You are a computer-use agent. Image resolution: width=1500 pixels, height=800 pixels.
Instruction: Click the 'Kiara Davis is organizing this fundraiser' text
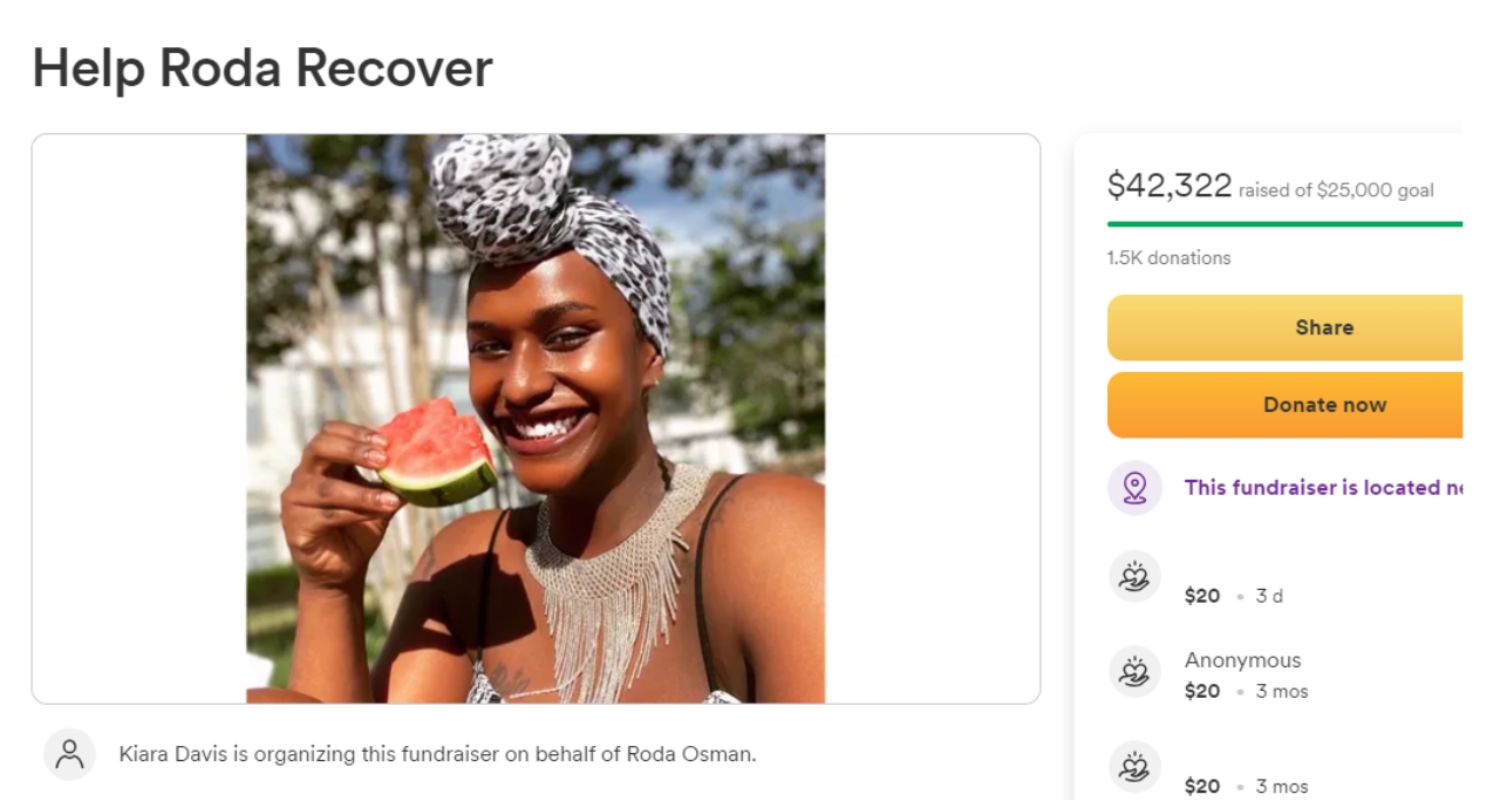point(437,755)
